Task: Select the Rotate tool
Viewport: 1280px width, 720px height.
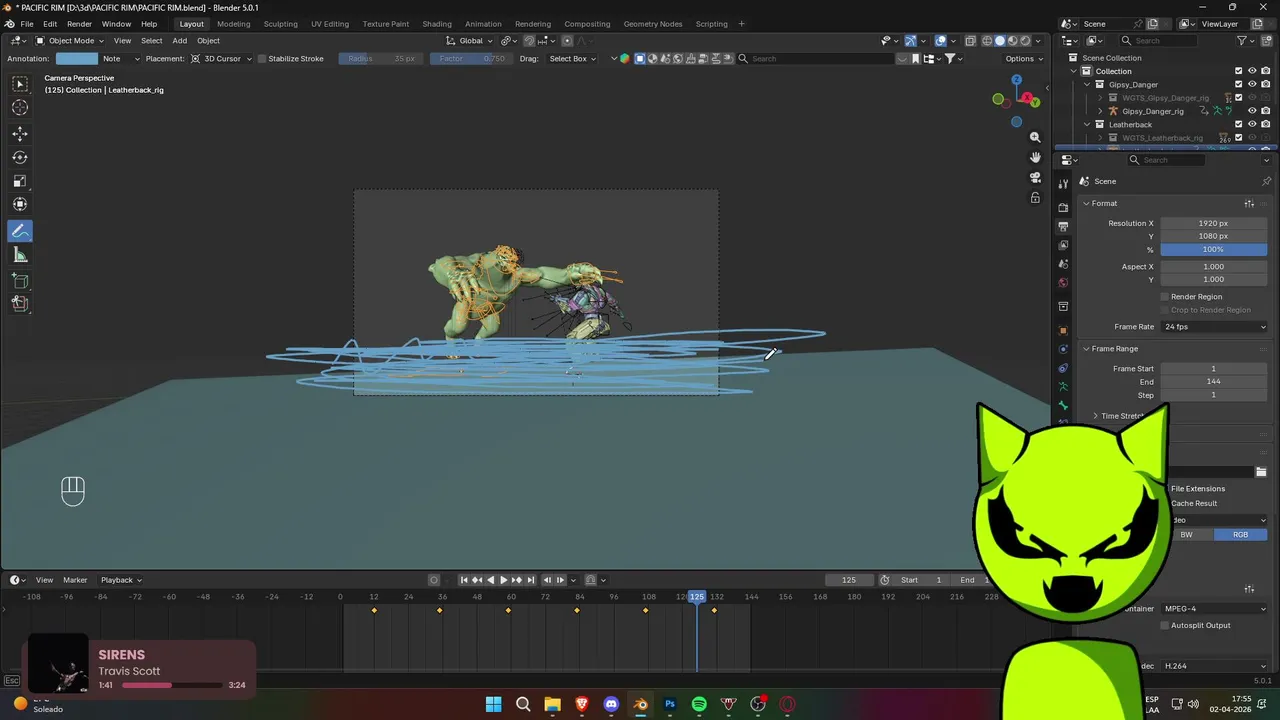Action: click(20, 157)
